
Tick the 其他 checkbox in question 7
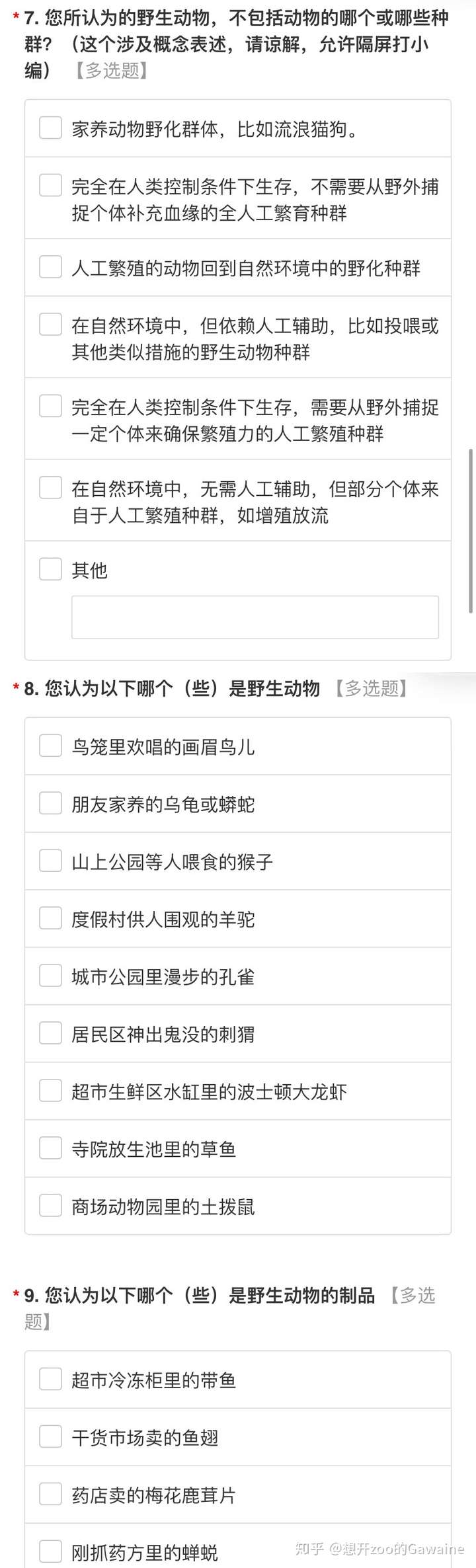[x=50, y=569]
